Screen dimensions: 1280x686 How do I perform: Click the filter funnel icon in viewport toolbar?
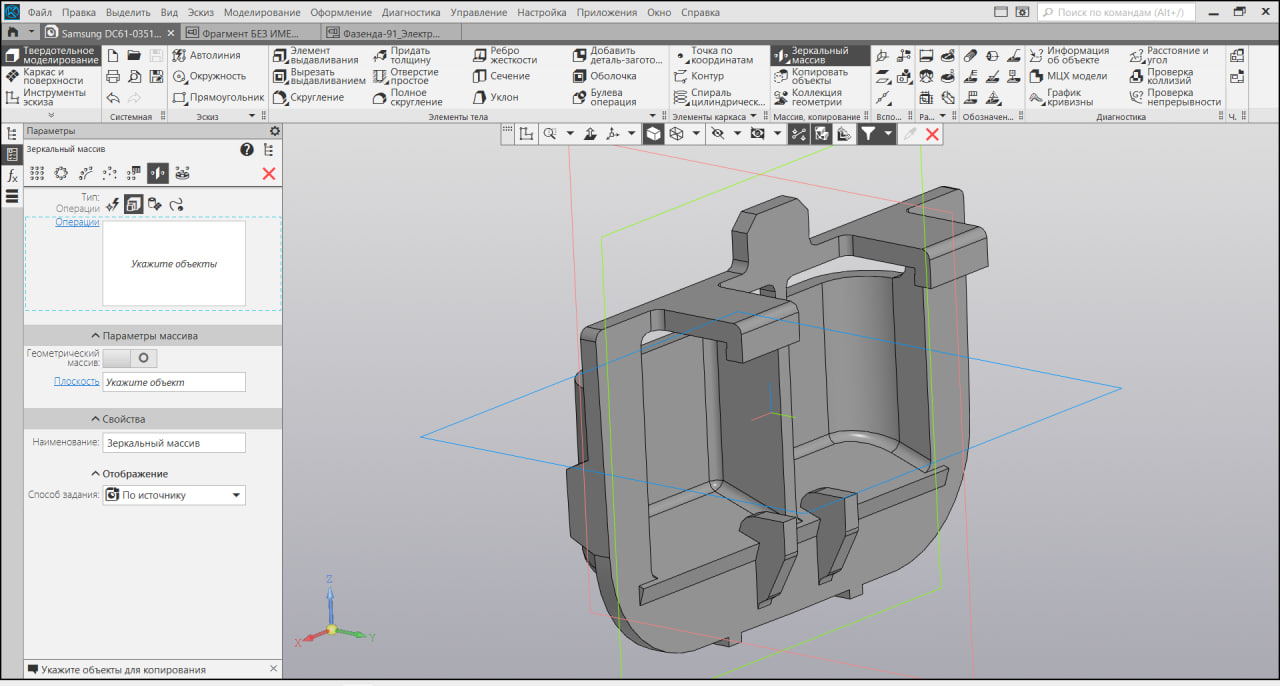pyautogui.click(x=868, y=133)
